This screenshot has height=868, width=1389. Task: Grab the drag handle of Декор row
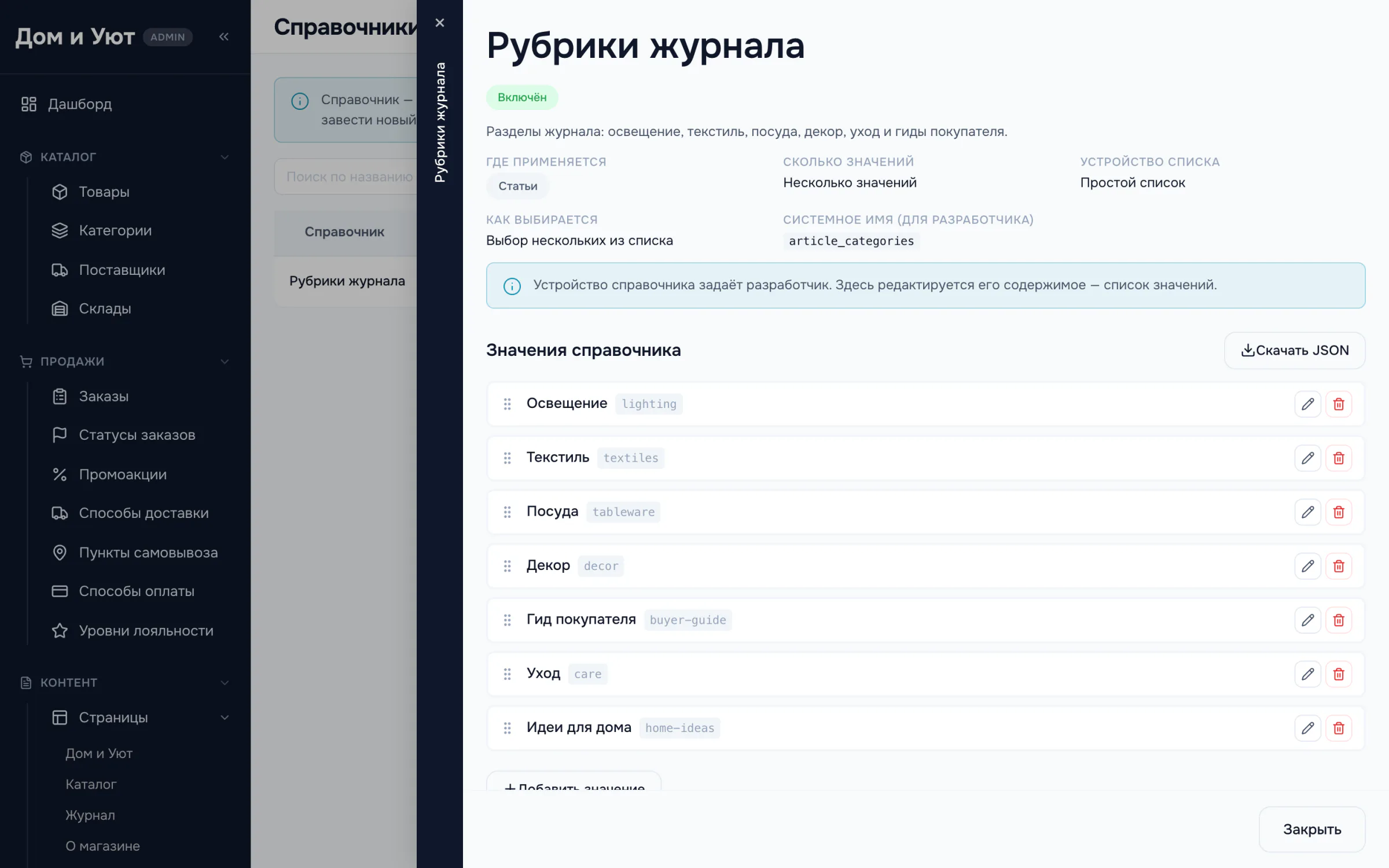[507, 566]
